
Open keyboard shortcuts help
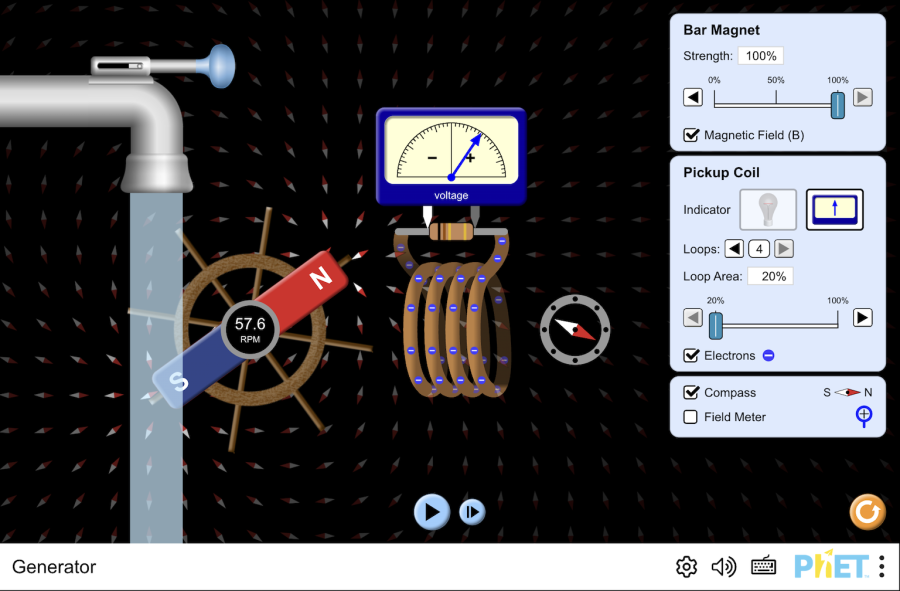764,567
